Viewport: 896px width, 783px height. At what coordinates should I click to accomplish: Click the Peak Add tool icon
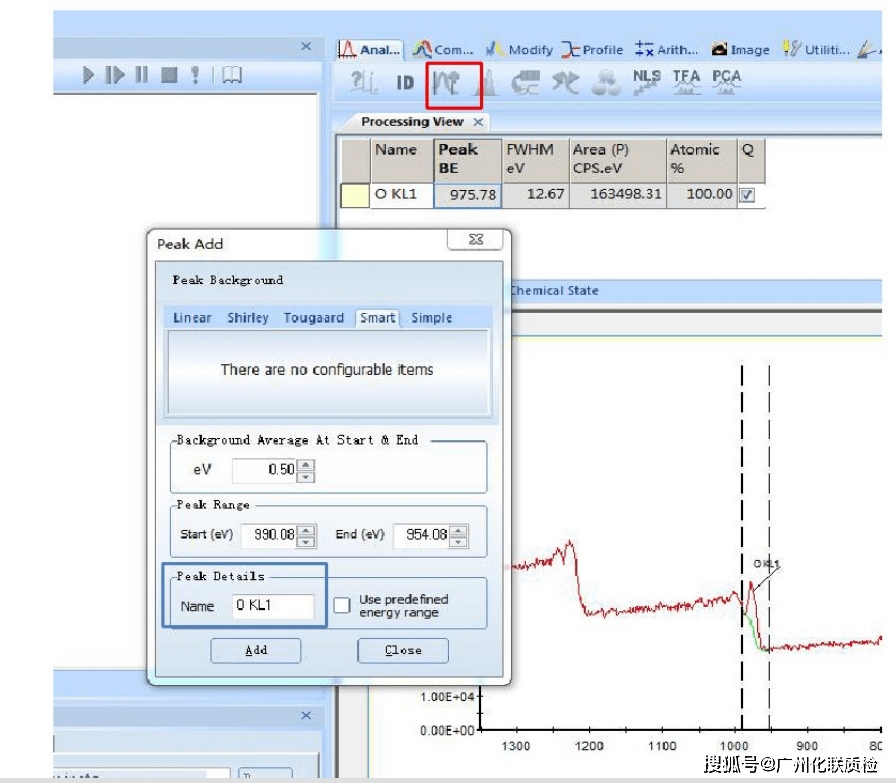pos(446,83)
